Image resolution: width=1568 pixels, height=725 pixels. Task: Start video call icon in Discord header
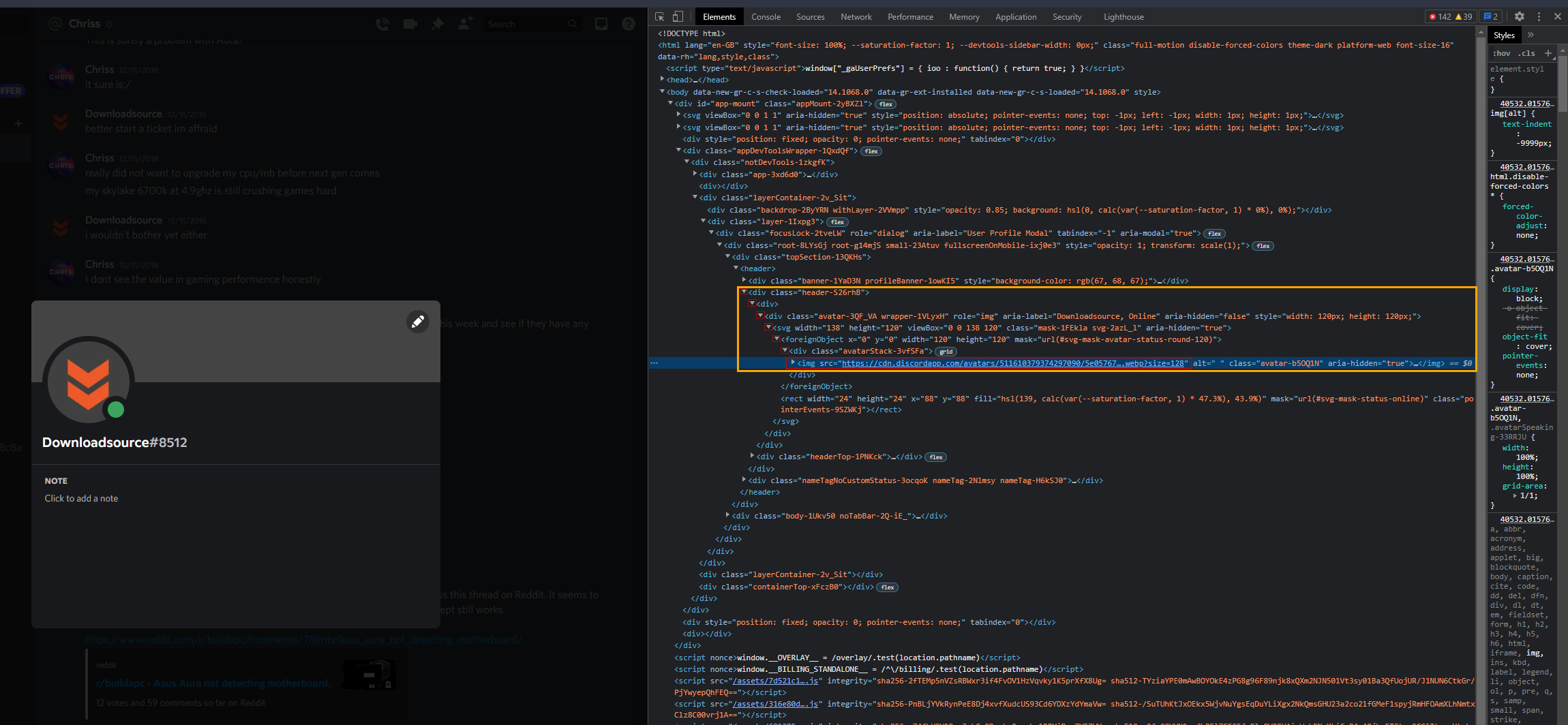click(x=410, y=24)
